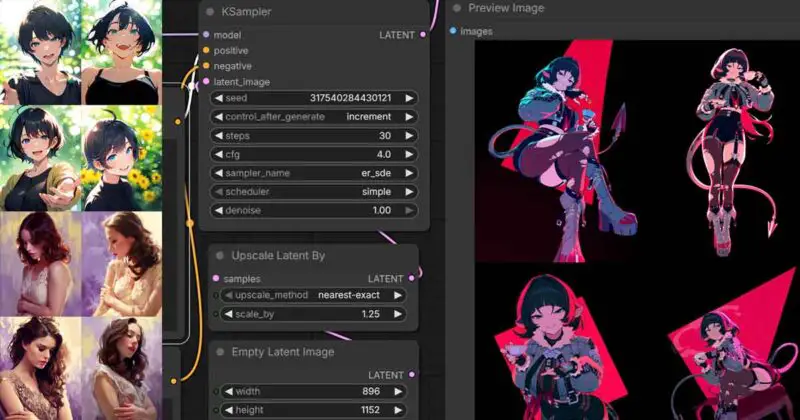
Task: Decrease width with the left arrow
Action: point(229,391)
